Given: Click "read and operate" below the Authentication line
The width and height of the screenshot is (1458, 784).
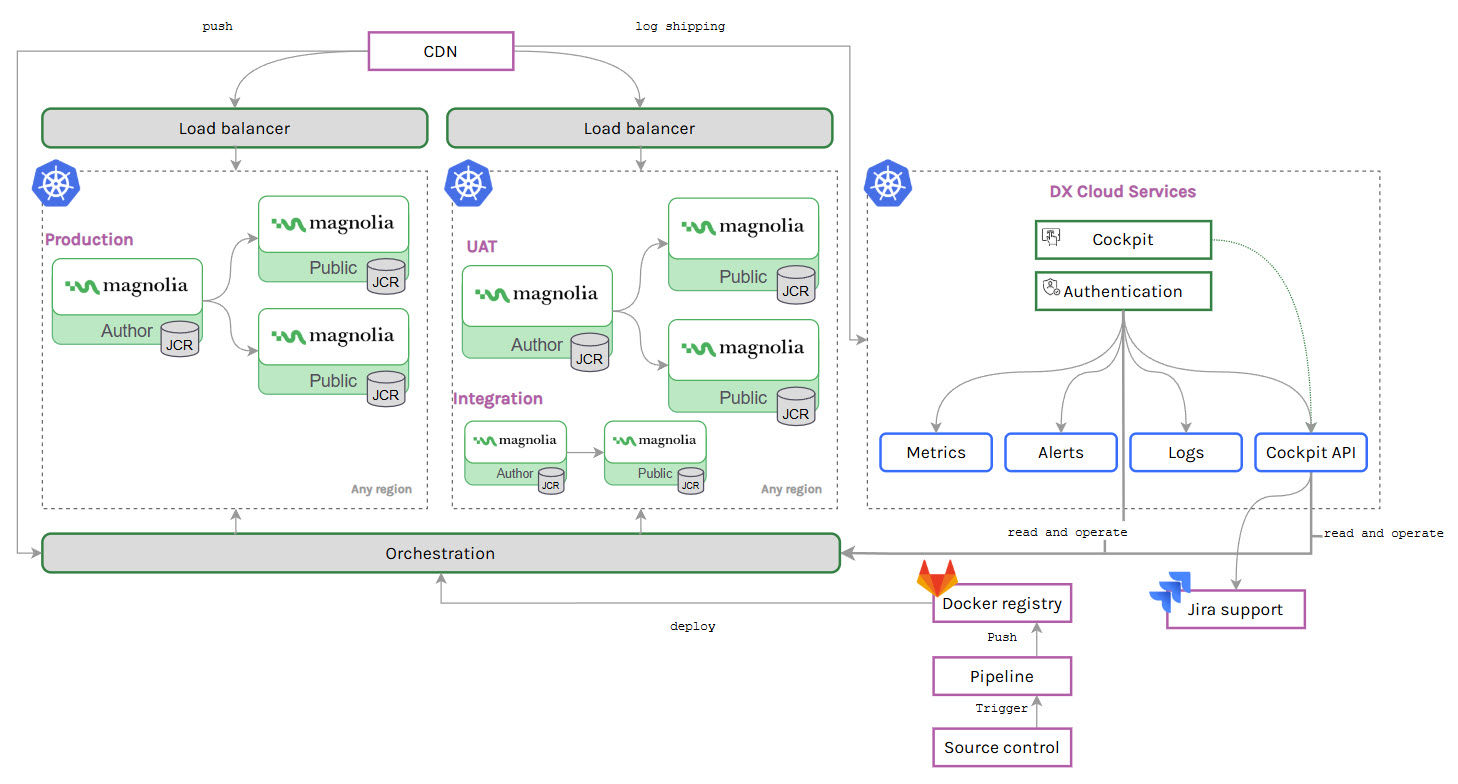Looking at the screenshot, I should pos(1067,532).
